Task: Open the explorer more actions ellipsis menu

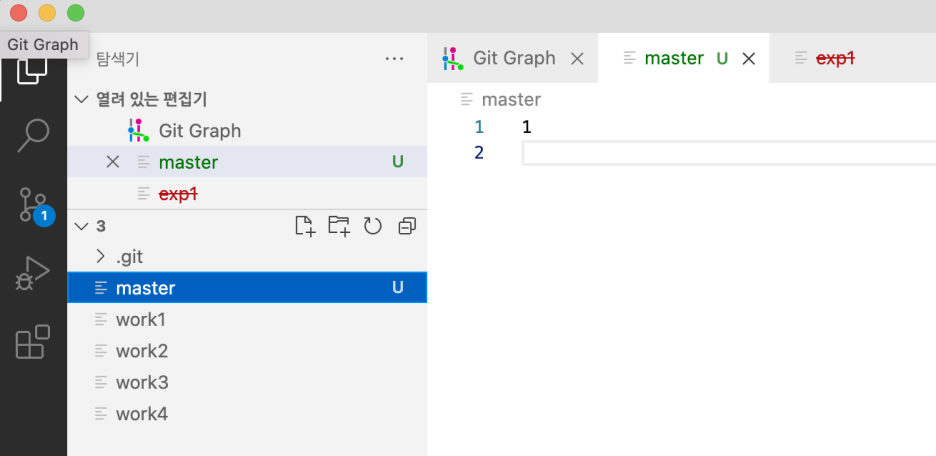Action: [x=395, y=58]
